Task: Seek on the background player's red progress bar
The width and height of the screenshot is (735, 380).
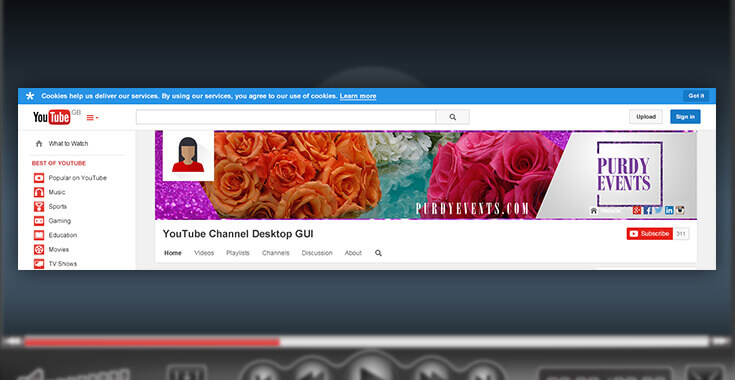Action: click(152, 342)
